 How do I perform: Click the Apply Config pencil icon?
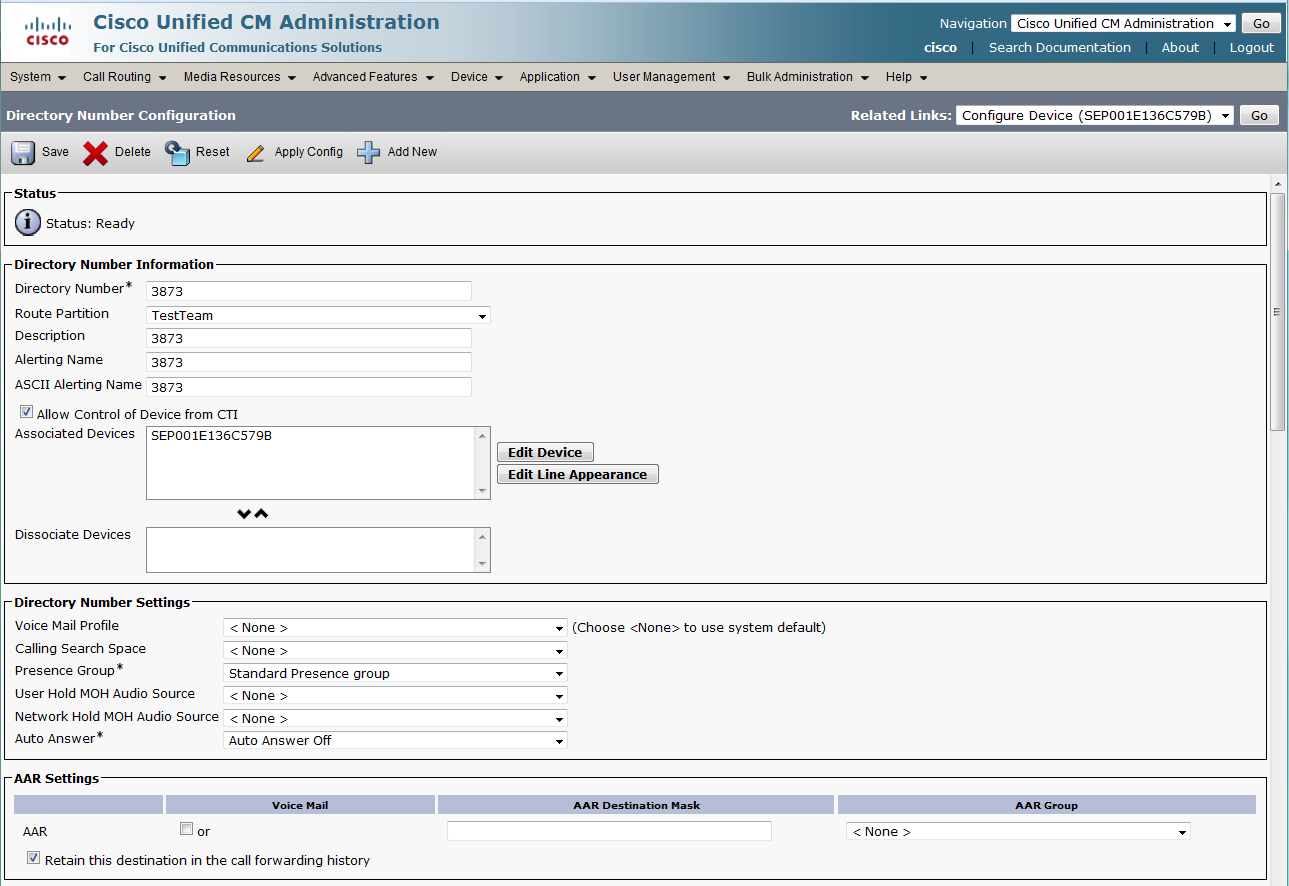coord(256,153)
